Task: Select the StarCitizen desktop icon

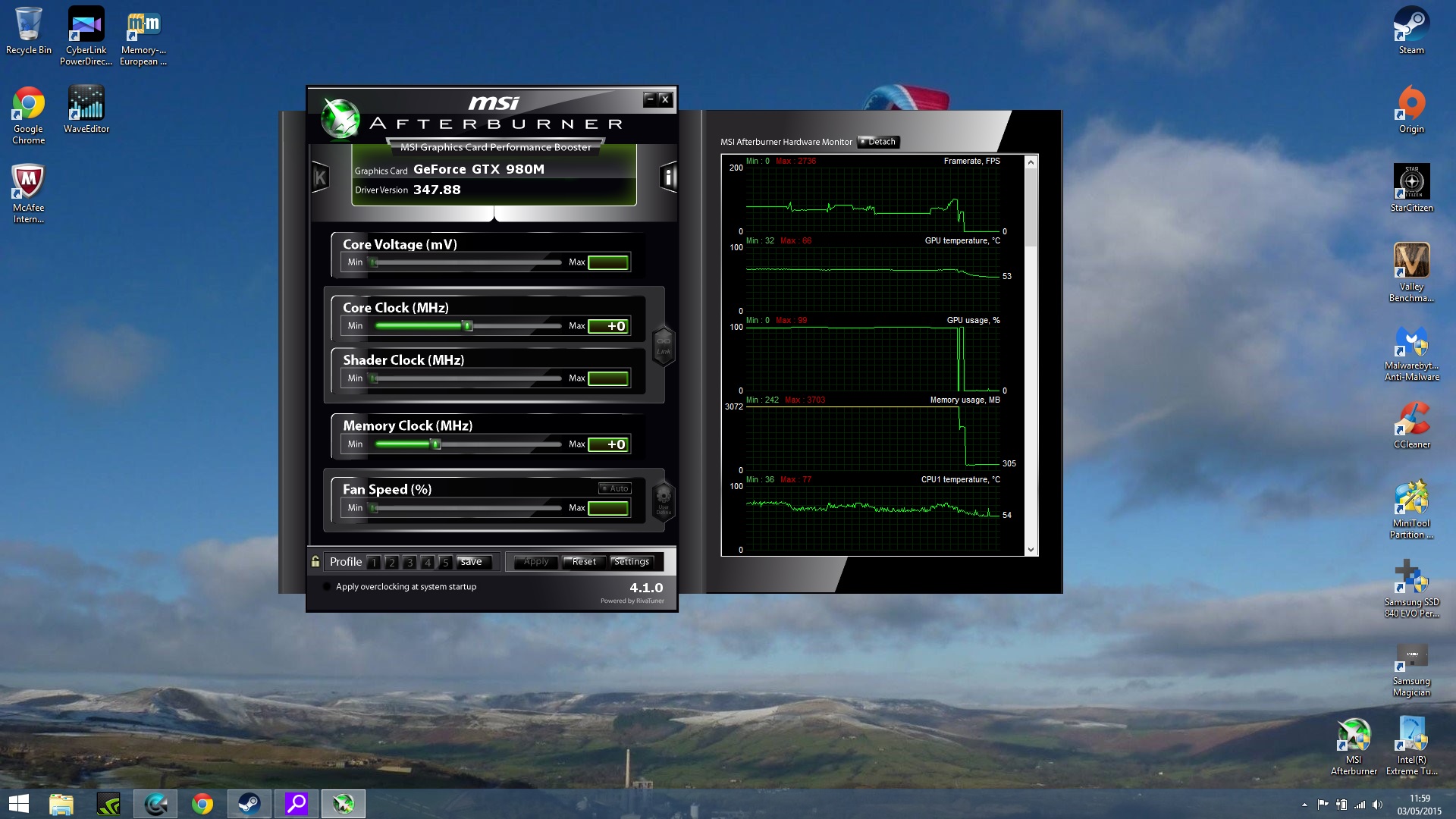Action: (x=1411, y=189)
